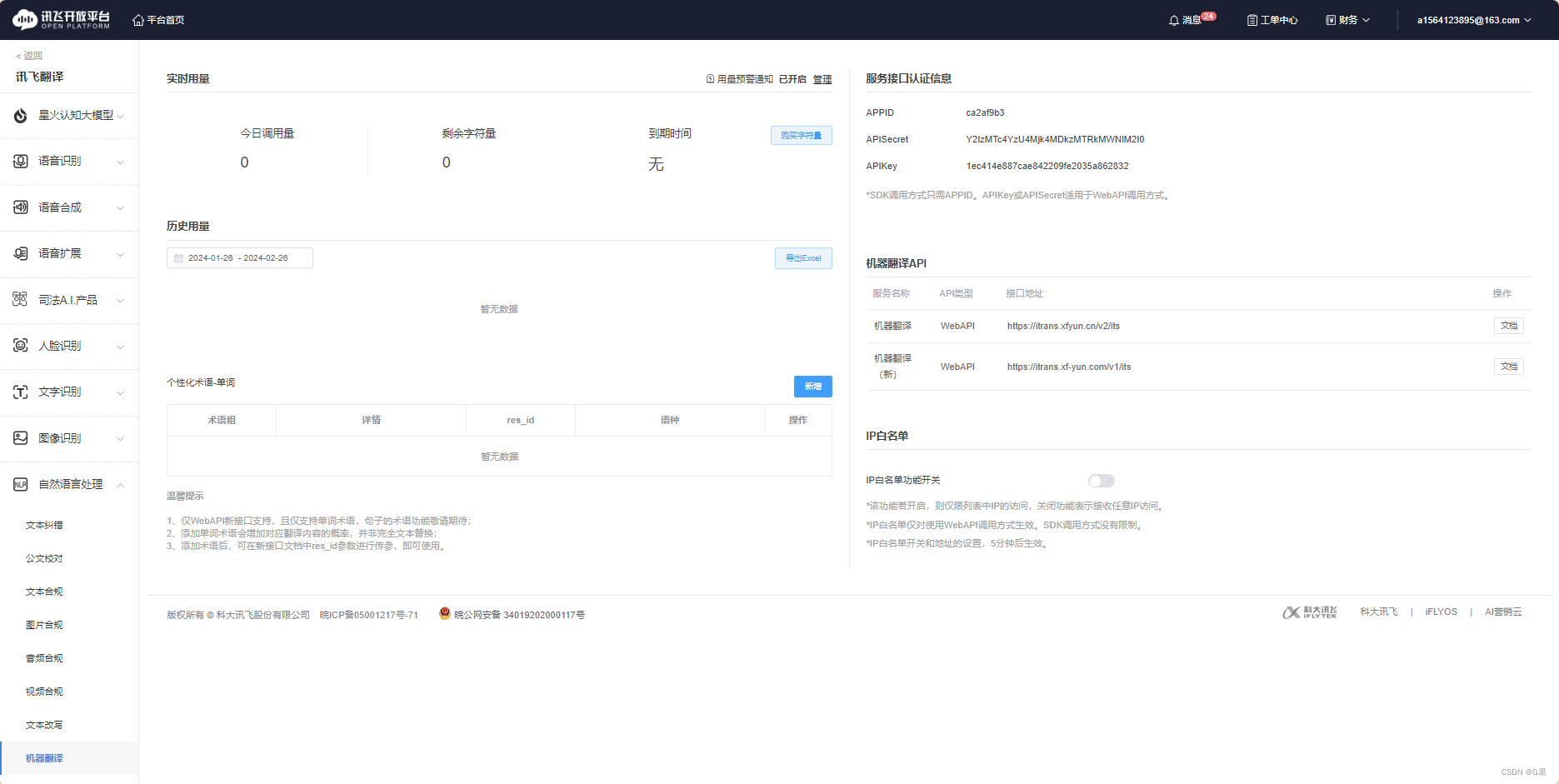Viewport: 1559px width, 784px height.
Task: Click the AI营销云 footer link
Action: pyautogui.click(x=1503, y=612)
